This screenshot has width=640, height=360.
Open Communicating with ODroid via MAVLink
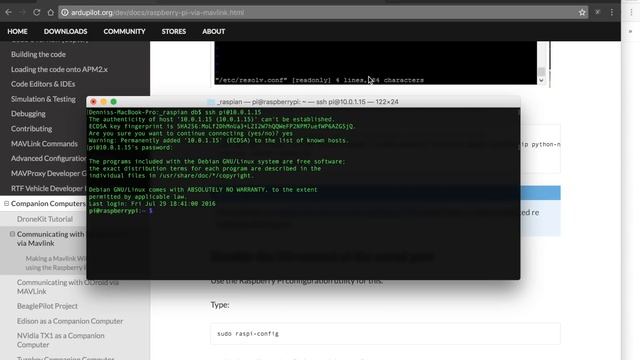coord(68,287)
